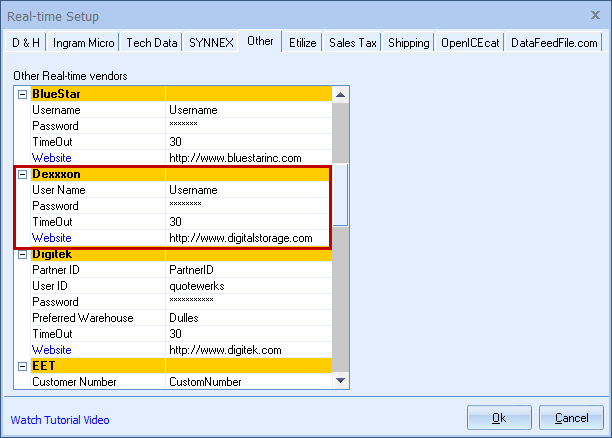Image resolution: width=612 pixels, height=438 pixels.
Task: Edit the BlueStar TimeOut value
Action: (249, 142)
